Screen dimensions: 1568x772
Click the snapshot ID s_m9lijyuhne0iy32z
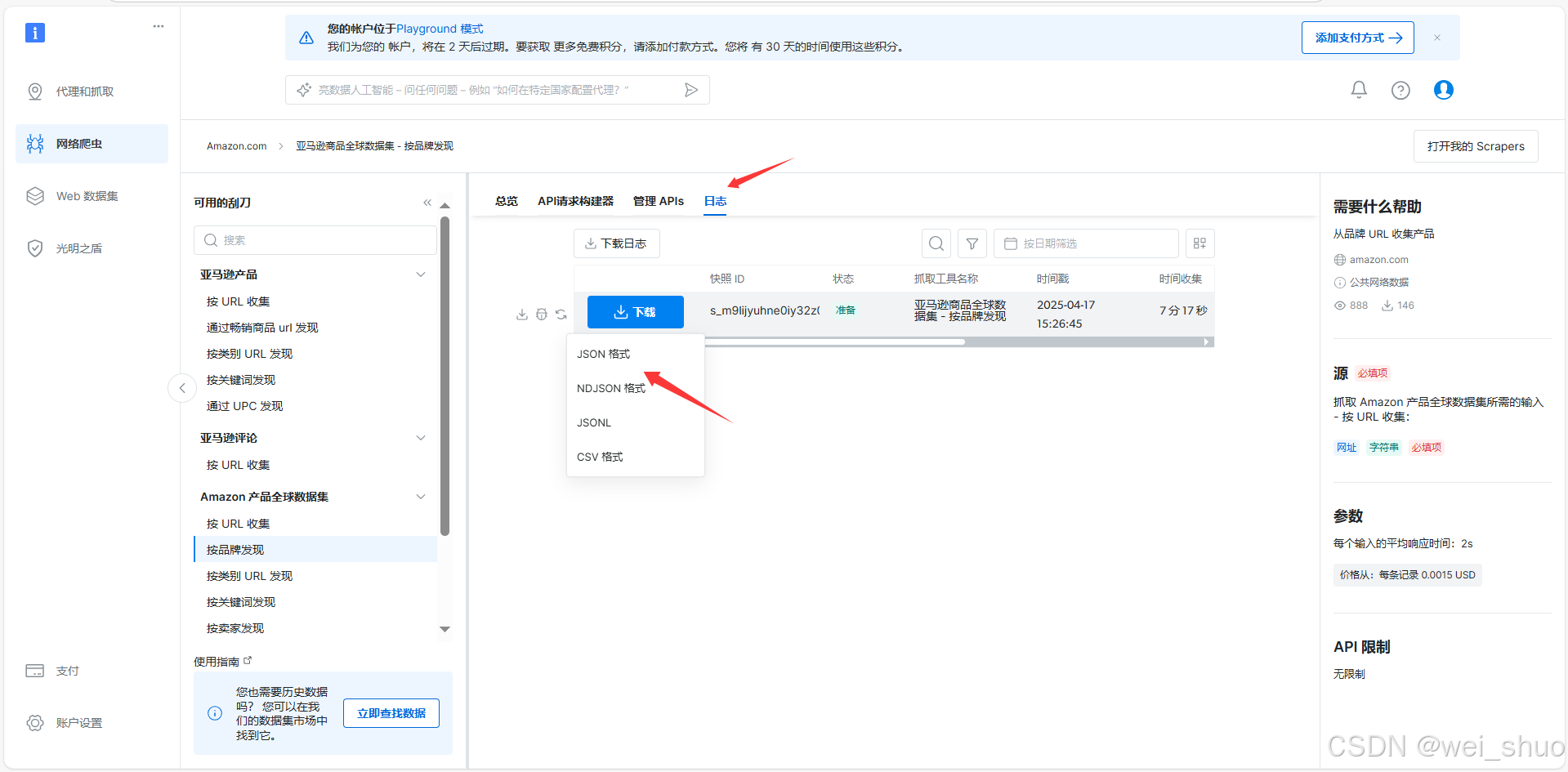(x=765, y=310)
